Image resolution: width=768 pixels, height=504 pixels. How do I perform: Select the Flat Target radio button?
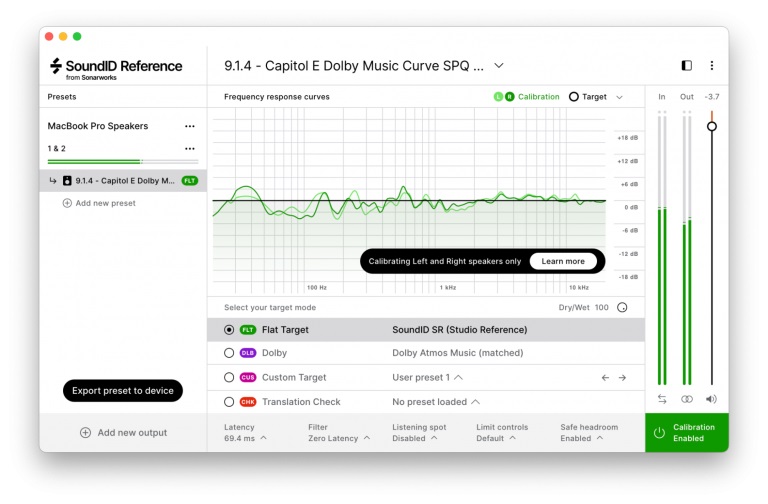point(229,330)
